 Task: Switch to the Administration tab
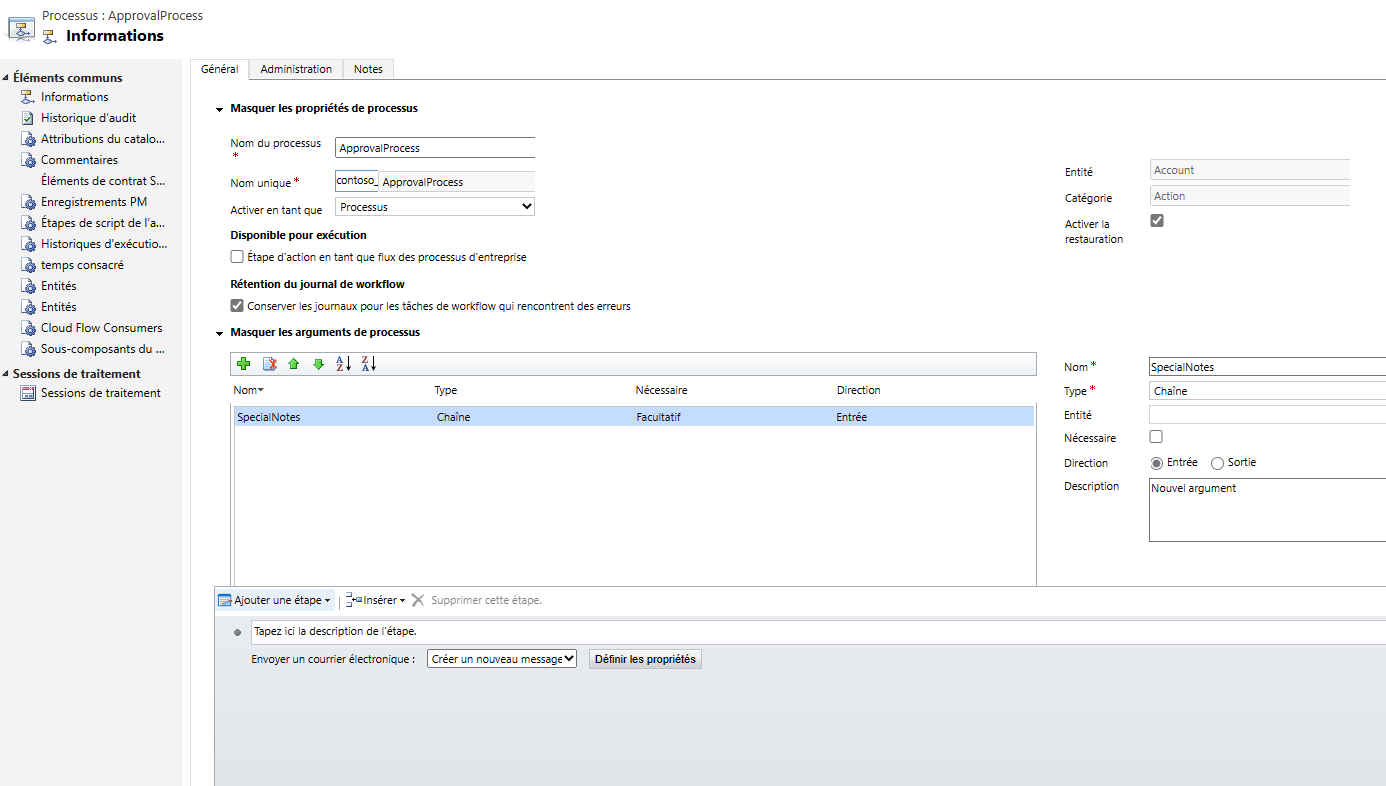pos(296,69)
